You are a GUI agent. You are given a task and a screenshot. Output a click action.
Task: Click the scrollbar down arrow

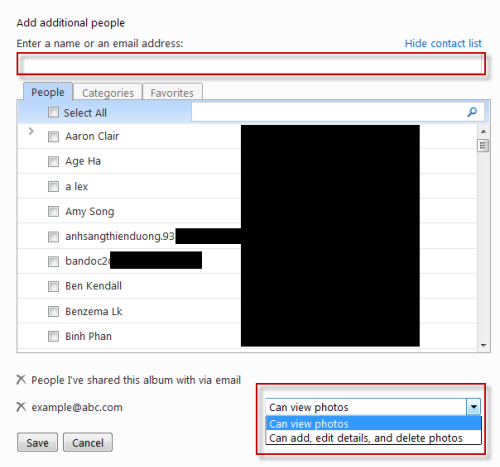click(x=483, y=345)
